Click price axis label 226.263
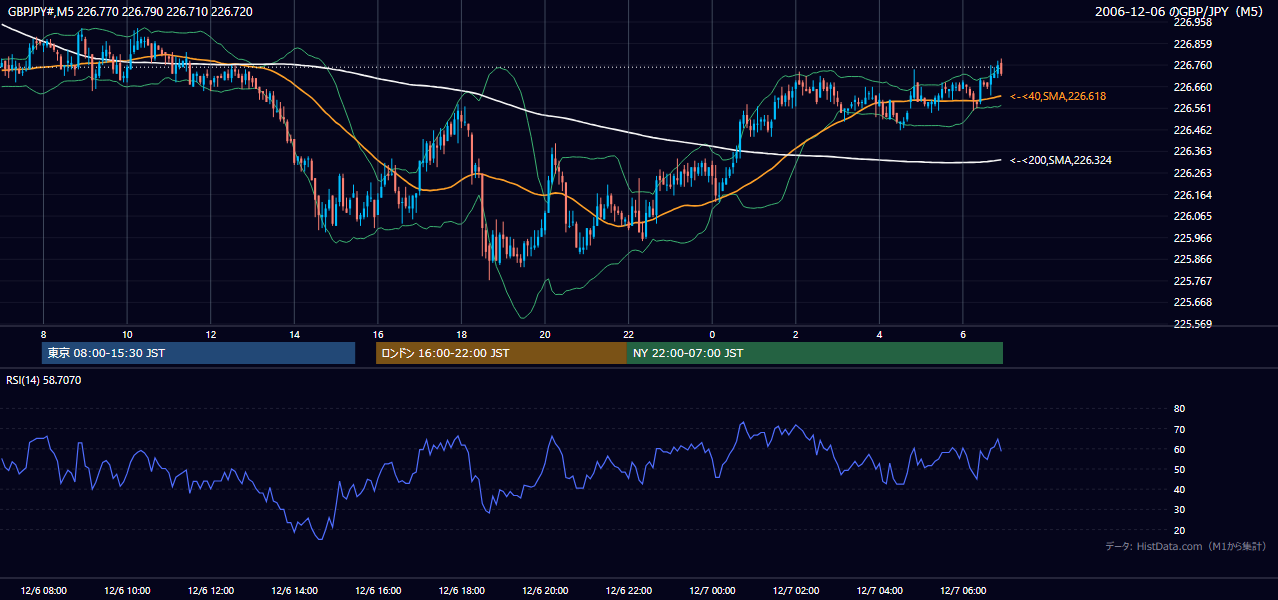Image resolution: width=1278 pixels, height=600 pixels. tap(1192, 173)
